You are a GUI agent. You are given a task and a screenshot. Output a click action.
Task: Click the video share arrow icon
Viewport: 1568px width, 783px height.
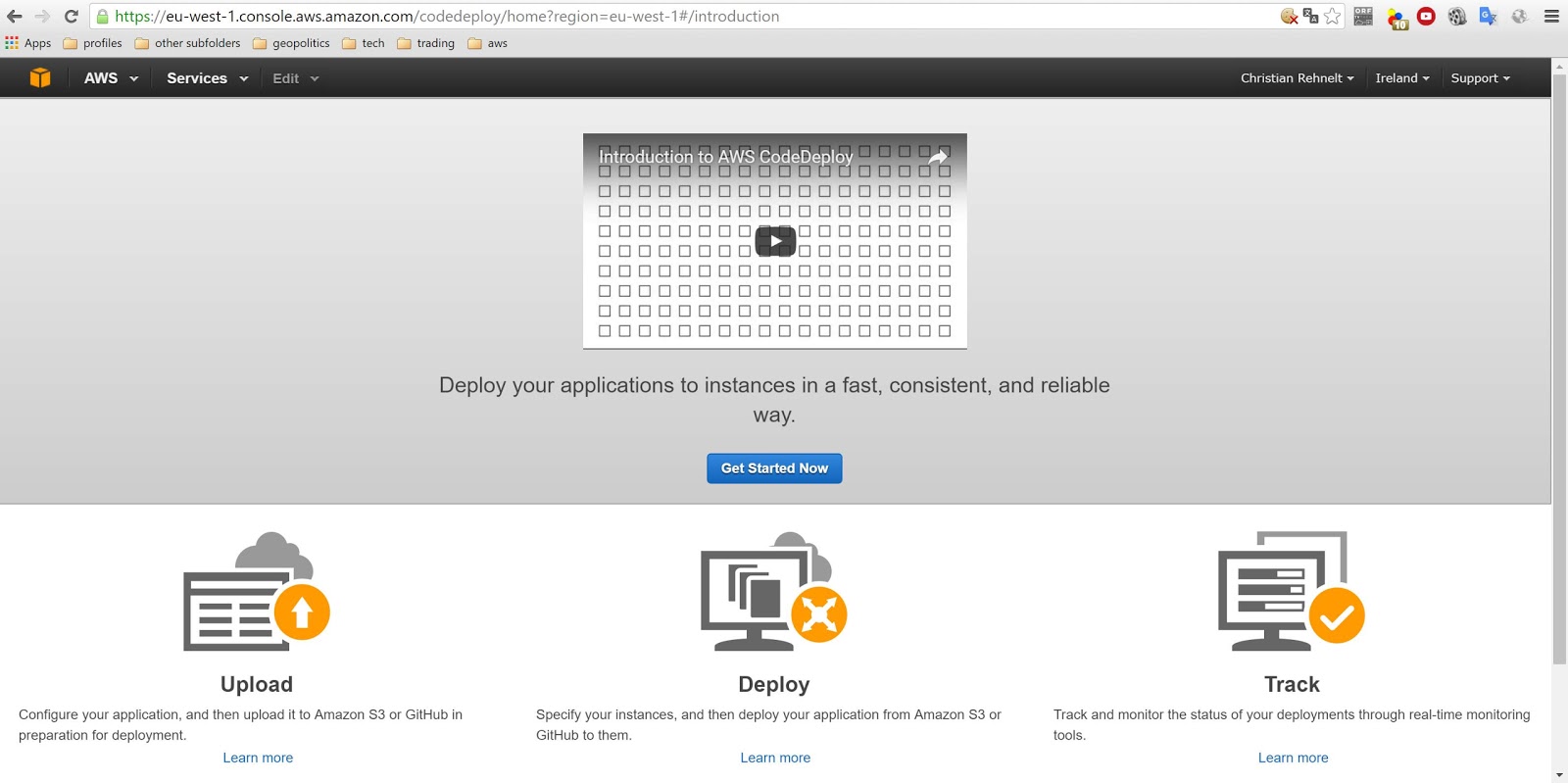point(938,157)
